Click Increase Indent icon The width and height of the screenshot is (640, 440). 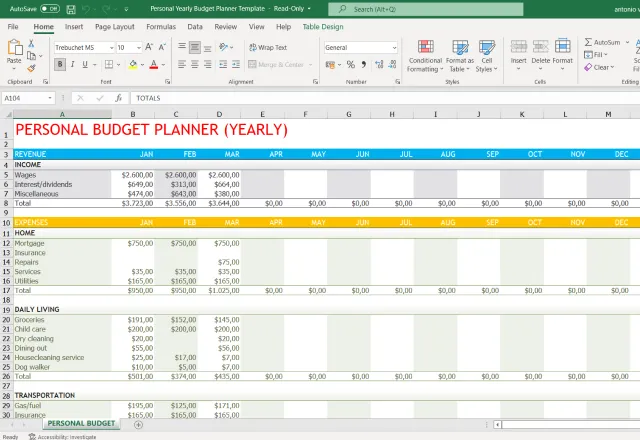point(236,64)
